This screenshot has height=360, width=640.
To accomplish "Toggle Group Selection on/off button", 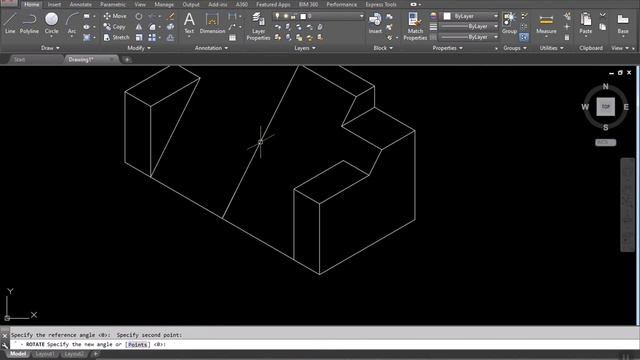I will pos(524,38).
